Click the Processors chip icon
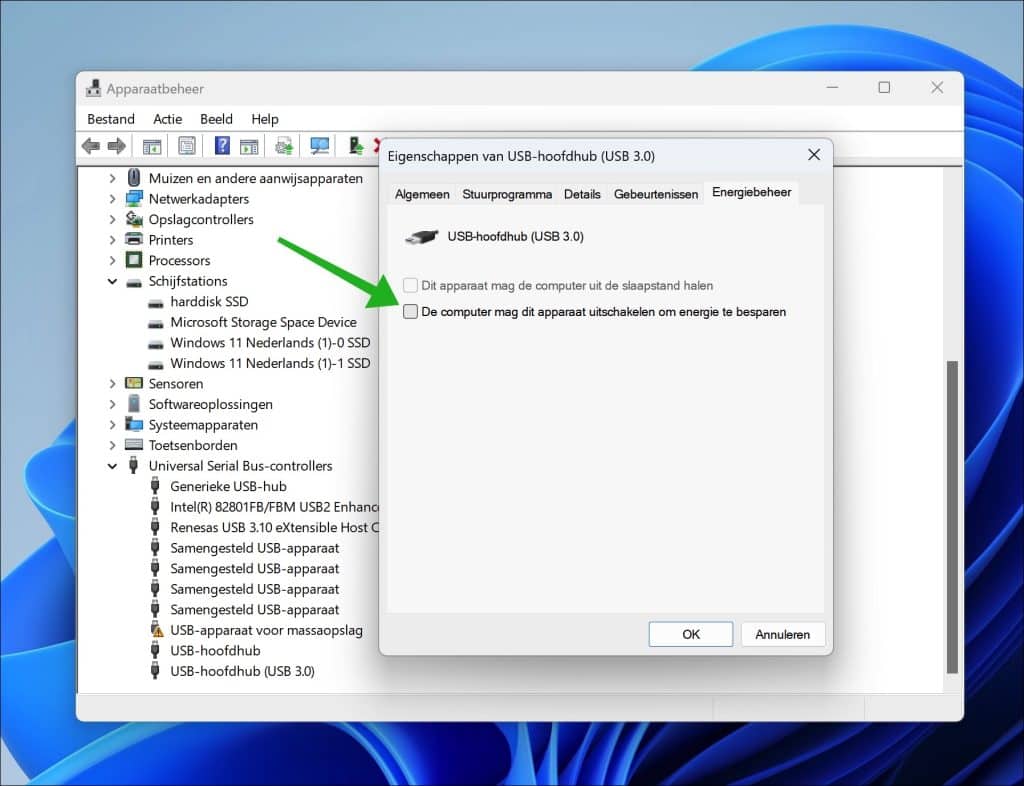 pos(134,260)
